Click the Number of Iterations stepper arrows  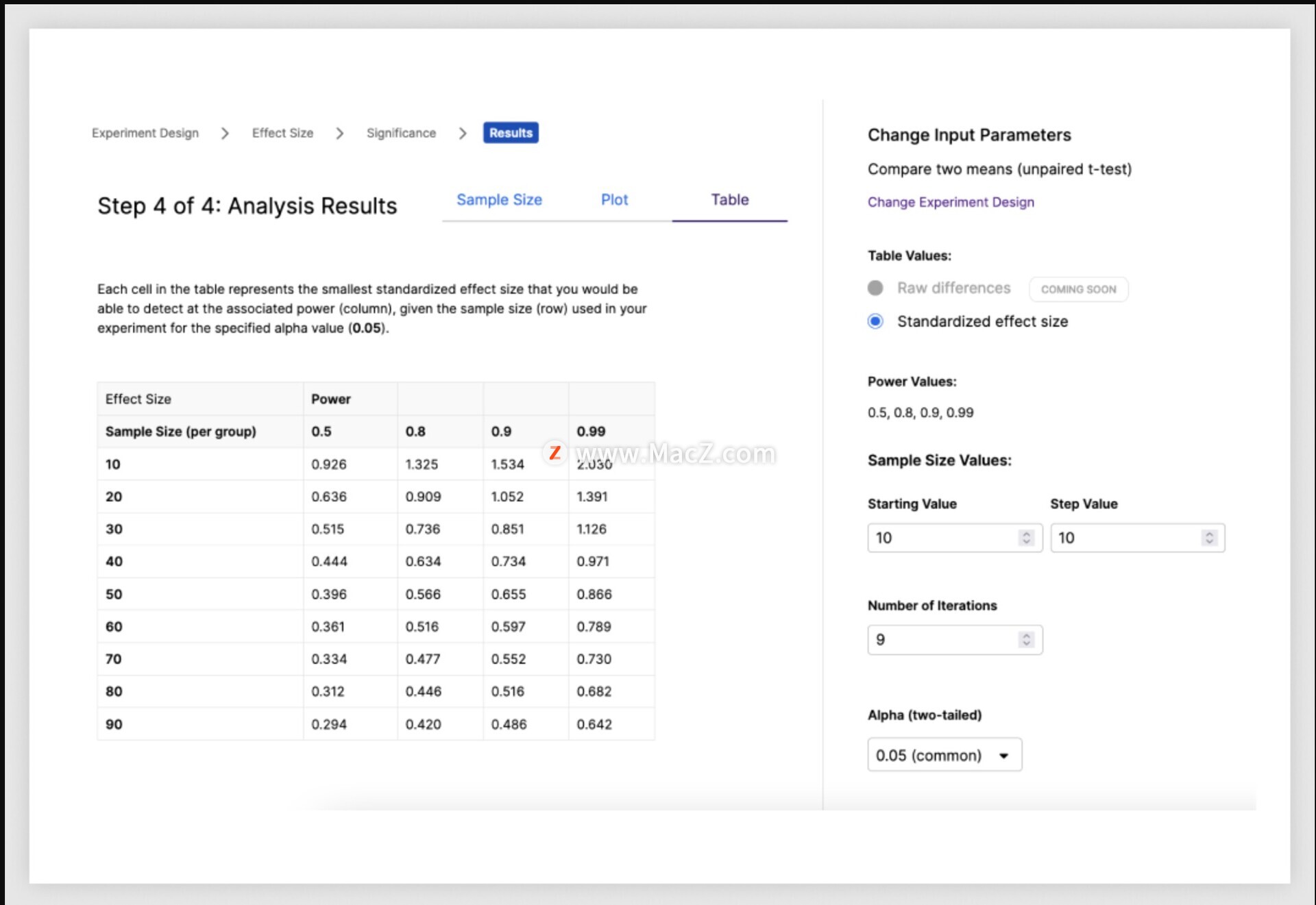click(1026, 639)
